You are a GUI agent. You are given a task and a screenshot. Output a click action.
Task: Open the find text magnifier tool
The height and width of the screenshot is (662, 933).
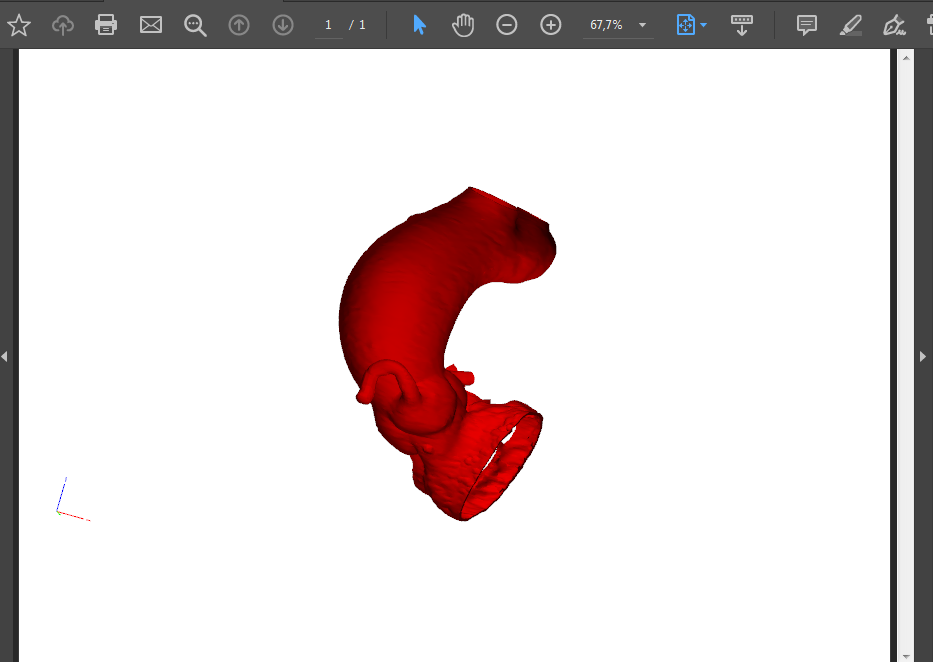[x=195, y=26]
